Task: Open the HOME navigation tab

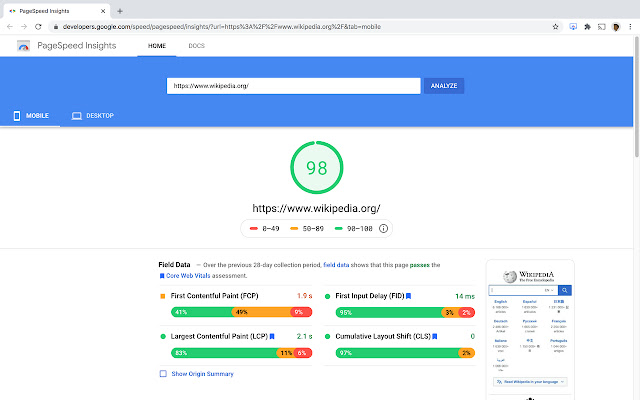Action: tap(157, 46)
